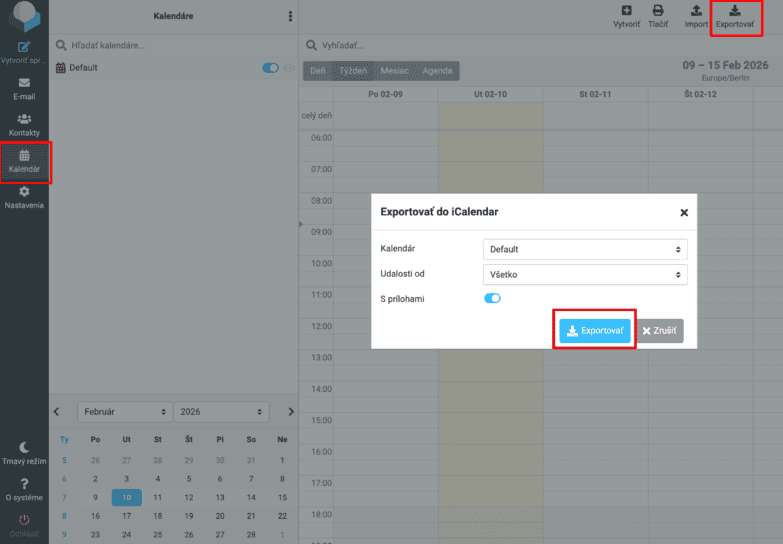783x544 pixels.
Task: Switch to the Mesiac view tab
Action: pyautogui.click(x=394, y=71)
